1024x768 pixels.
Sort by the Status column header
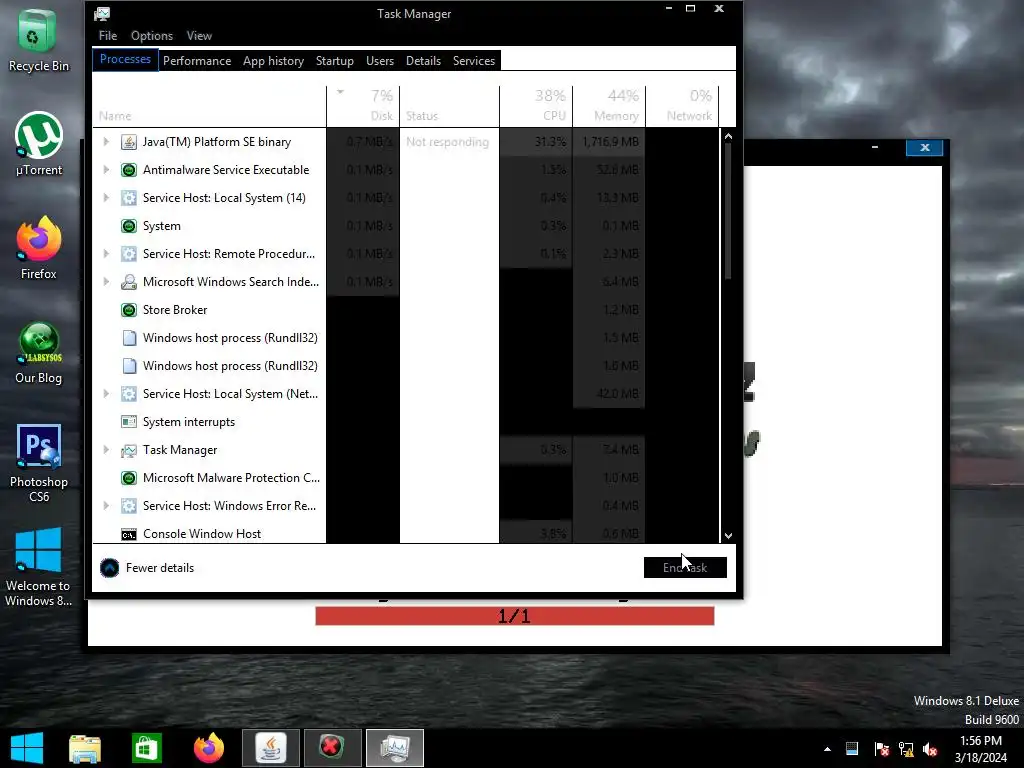coord(449,106)
